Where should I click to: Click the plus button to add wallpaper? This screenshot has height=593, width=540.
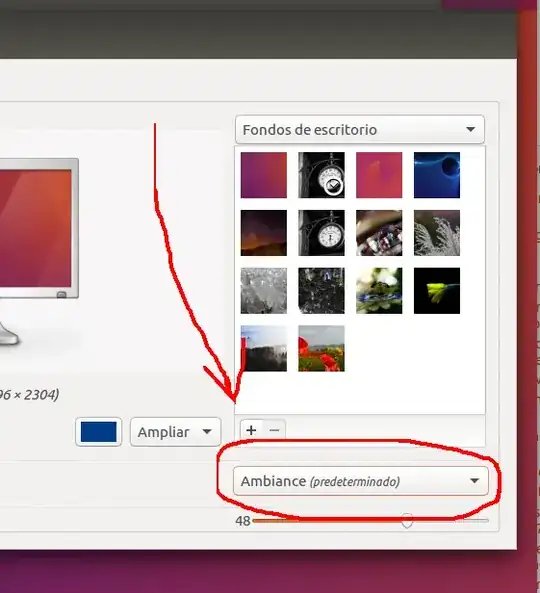(251, 430)
